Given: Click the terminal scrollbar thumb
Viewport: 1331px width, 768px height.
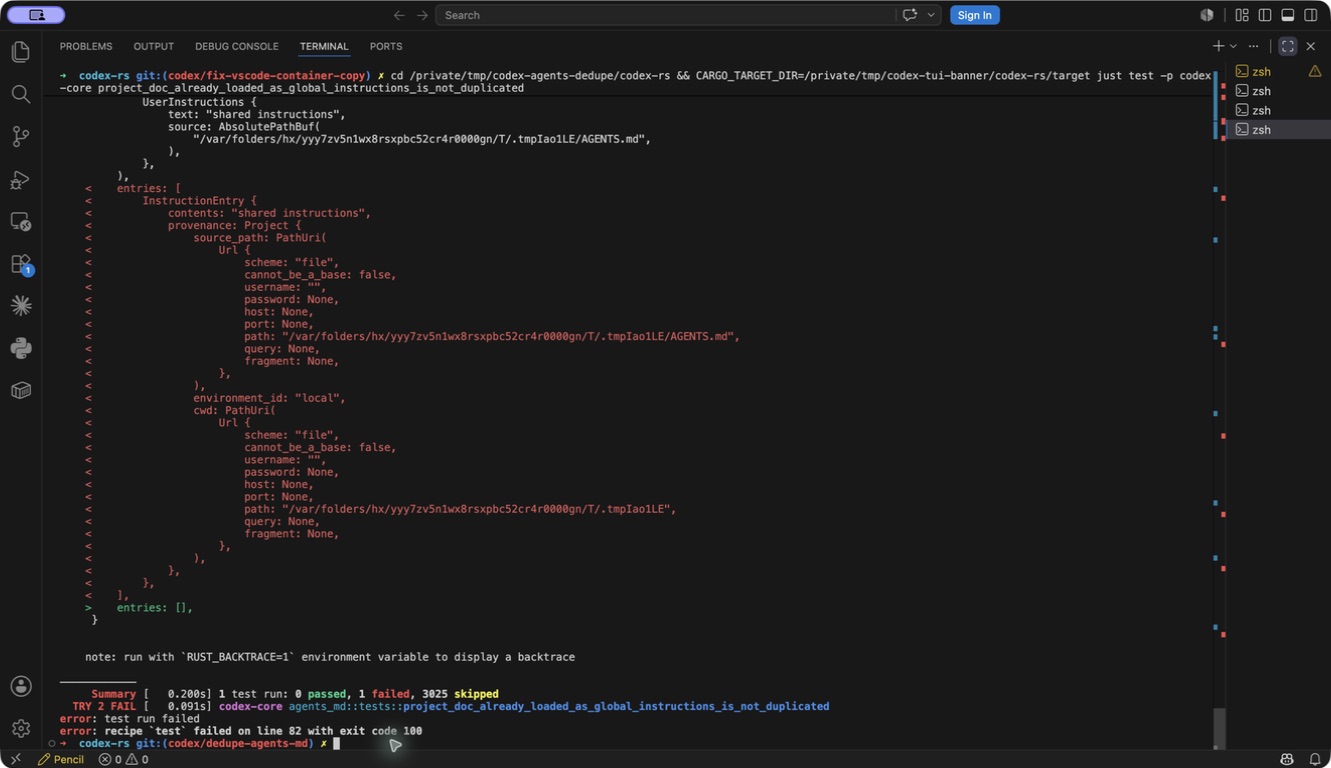Looking at the screenshot, I should 1219,727.
